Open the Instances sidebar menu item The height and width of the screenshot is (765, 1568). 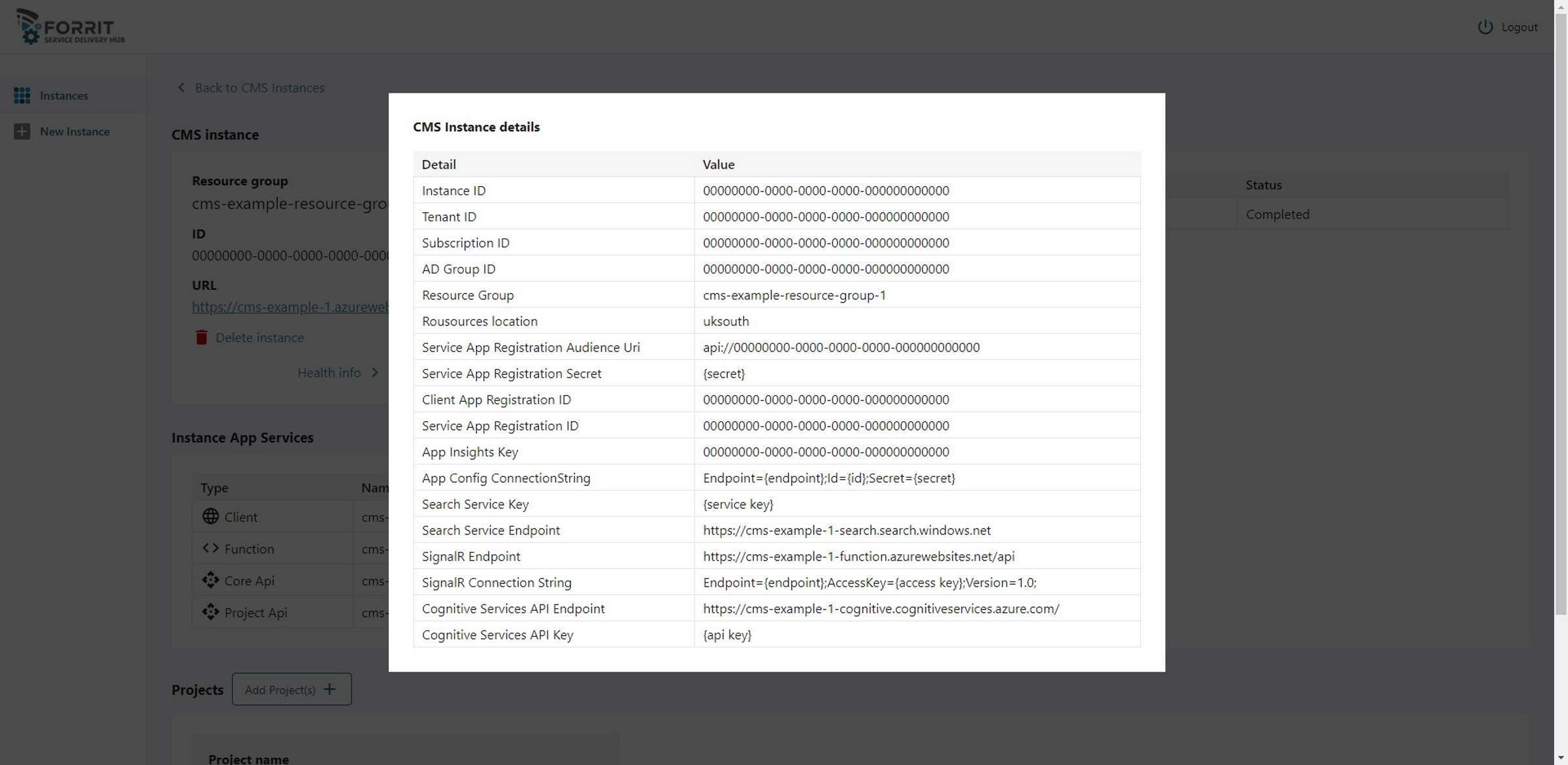(x=63, y=95)
